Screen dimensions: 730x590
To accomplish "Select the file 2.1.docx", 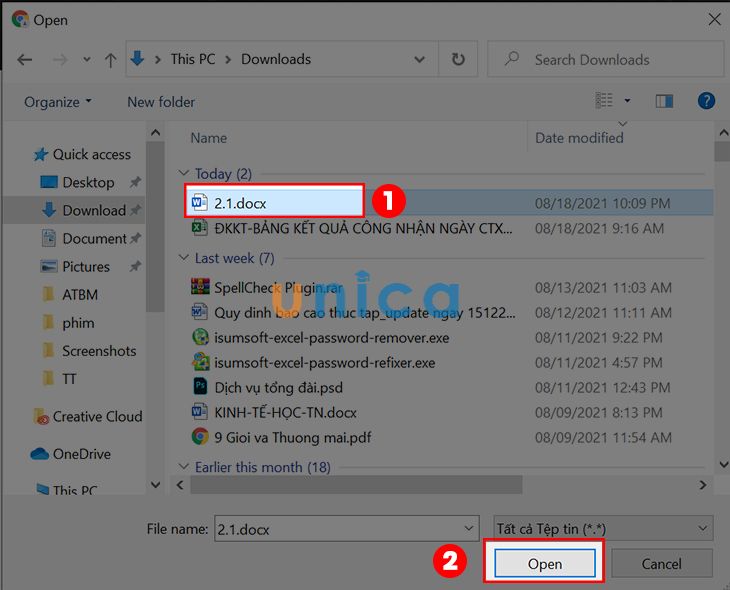I will 240,203.
